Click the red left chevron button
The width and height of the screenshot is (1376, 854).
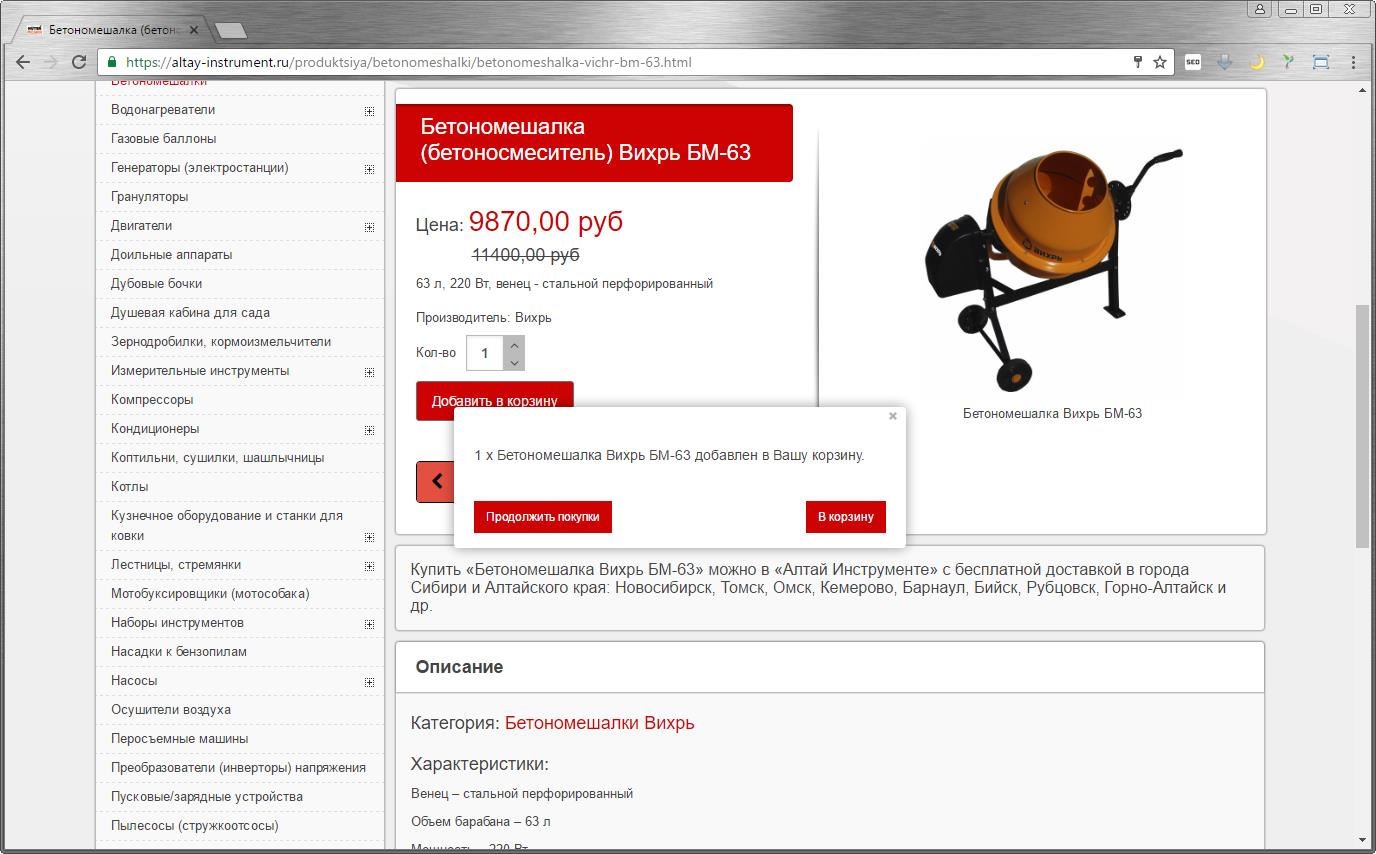436,481
